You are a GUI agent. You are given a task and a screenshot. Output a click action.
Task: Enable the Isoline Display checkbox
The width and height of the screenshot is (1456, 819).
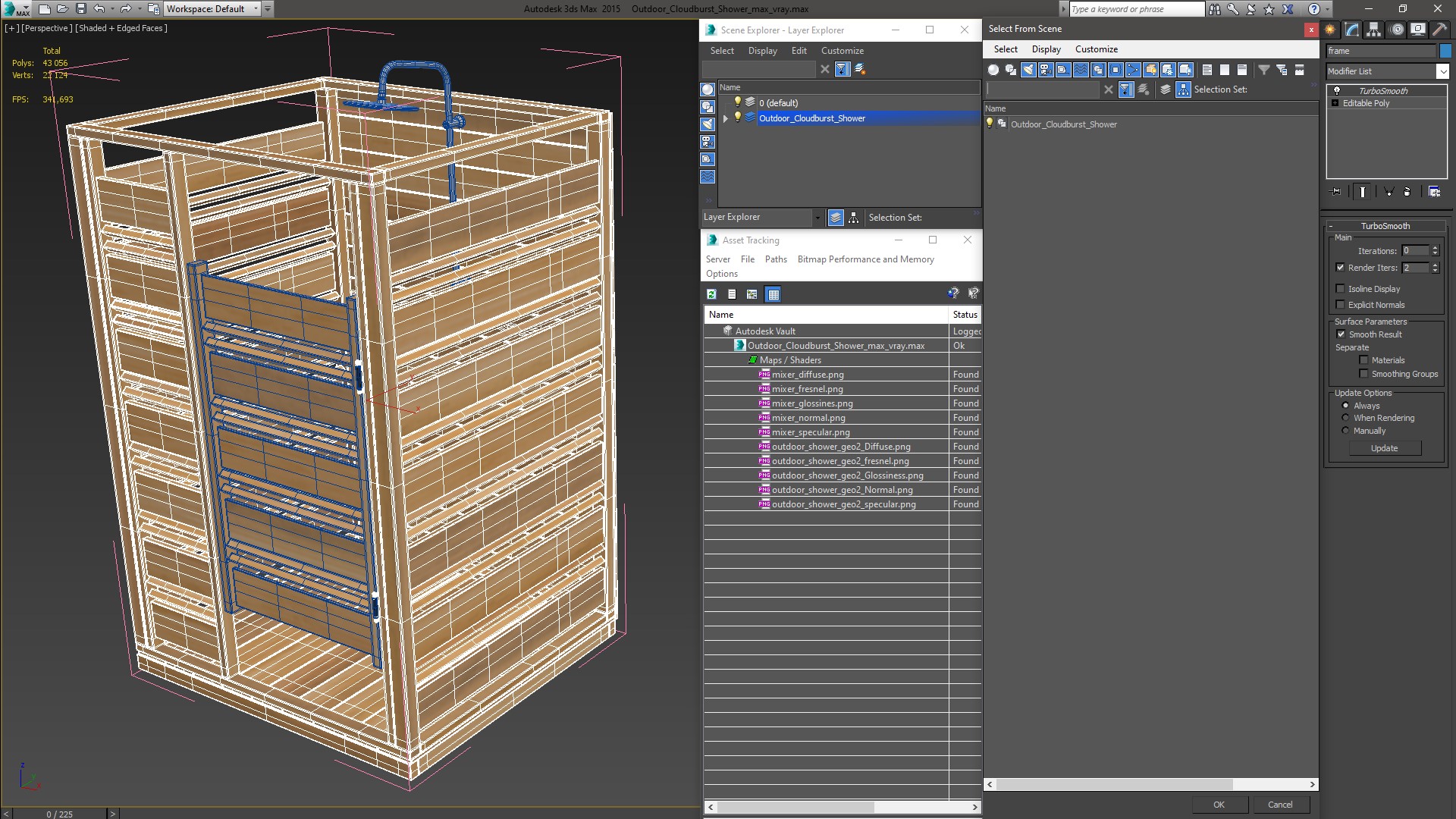tap(1340, 289)
